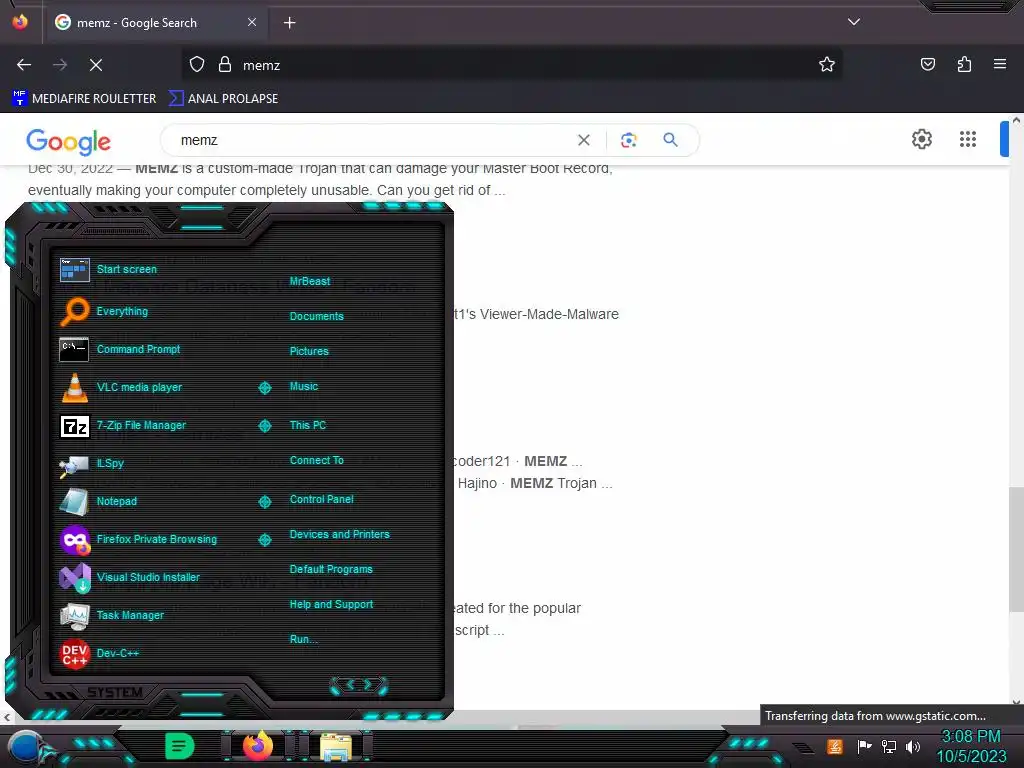Click the page vertical scrollbar thumb
This screenshot has width=1024, height=768.
tap(1016, 549)
